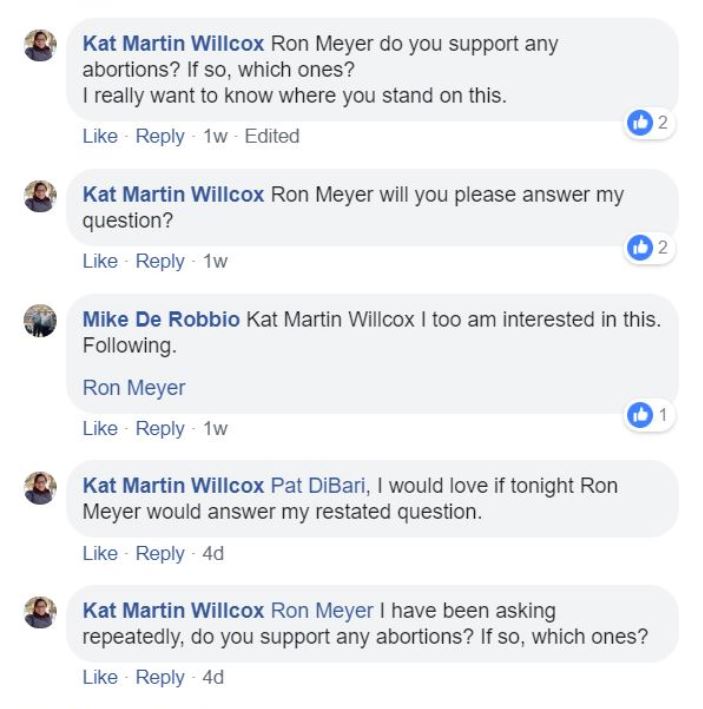The width and height of the screenshot is (703, 709).
Task: Click the avatar beside the Pat DiBari comment
Action: pos(40,487)
